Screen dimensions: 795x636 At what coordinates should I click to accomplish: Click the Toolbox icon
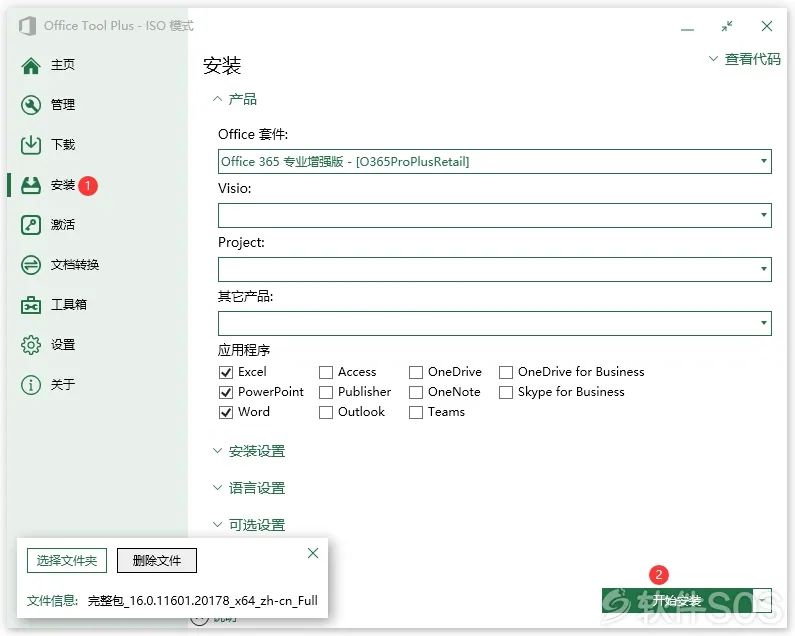[31, 305]
